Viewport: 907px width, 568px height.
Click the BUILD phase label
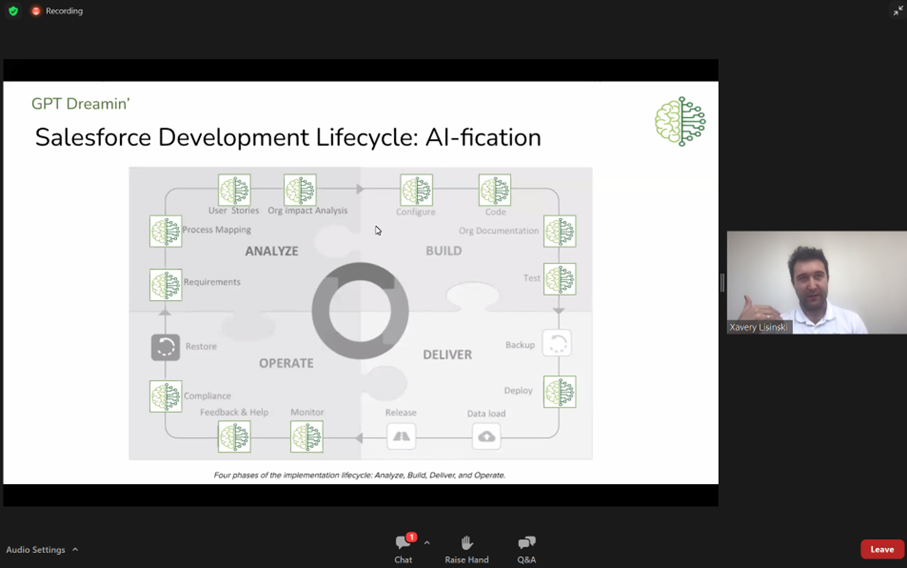click(x=444, y=250)
